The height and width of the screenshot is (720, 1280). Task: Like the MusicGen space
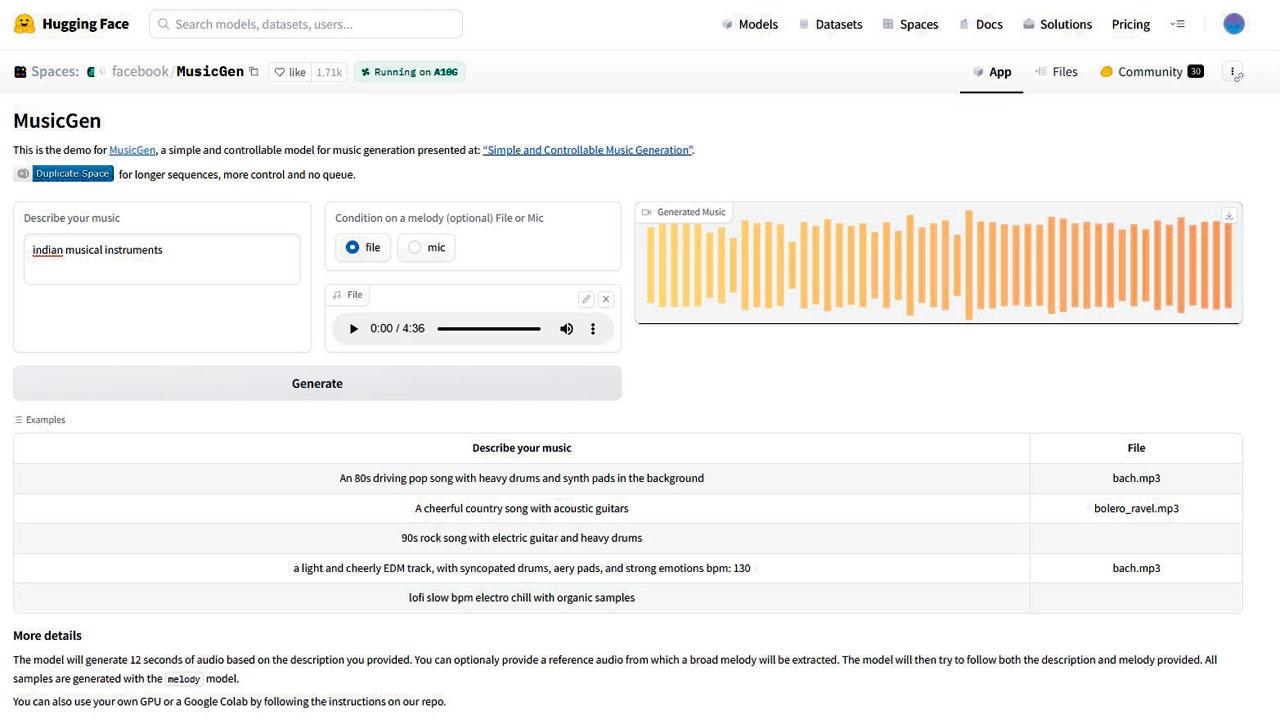tap(289, 72)
